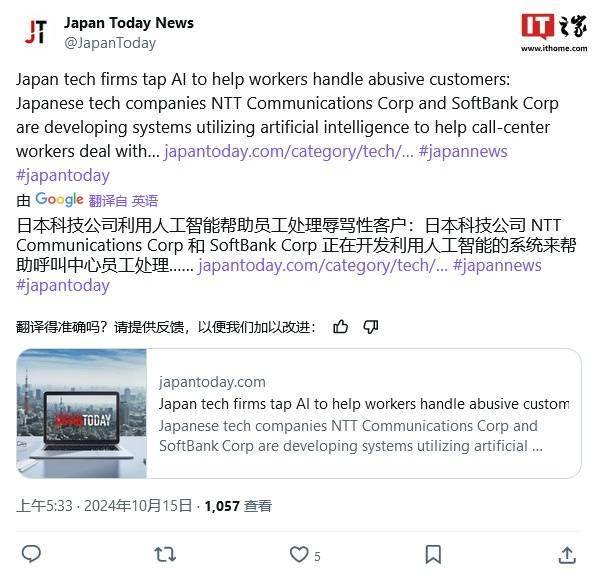598x578 pixels.
Task: Click the IT Home watermark logo
Action: [554, 32]
